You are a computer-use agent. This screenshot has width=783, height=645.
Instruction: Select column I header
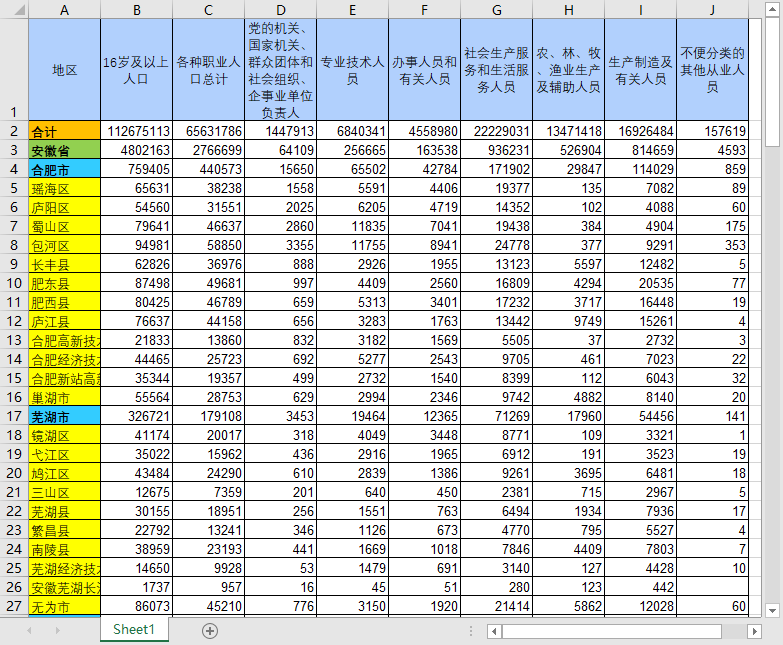[x=640, y=9]
